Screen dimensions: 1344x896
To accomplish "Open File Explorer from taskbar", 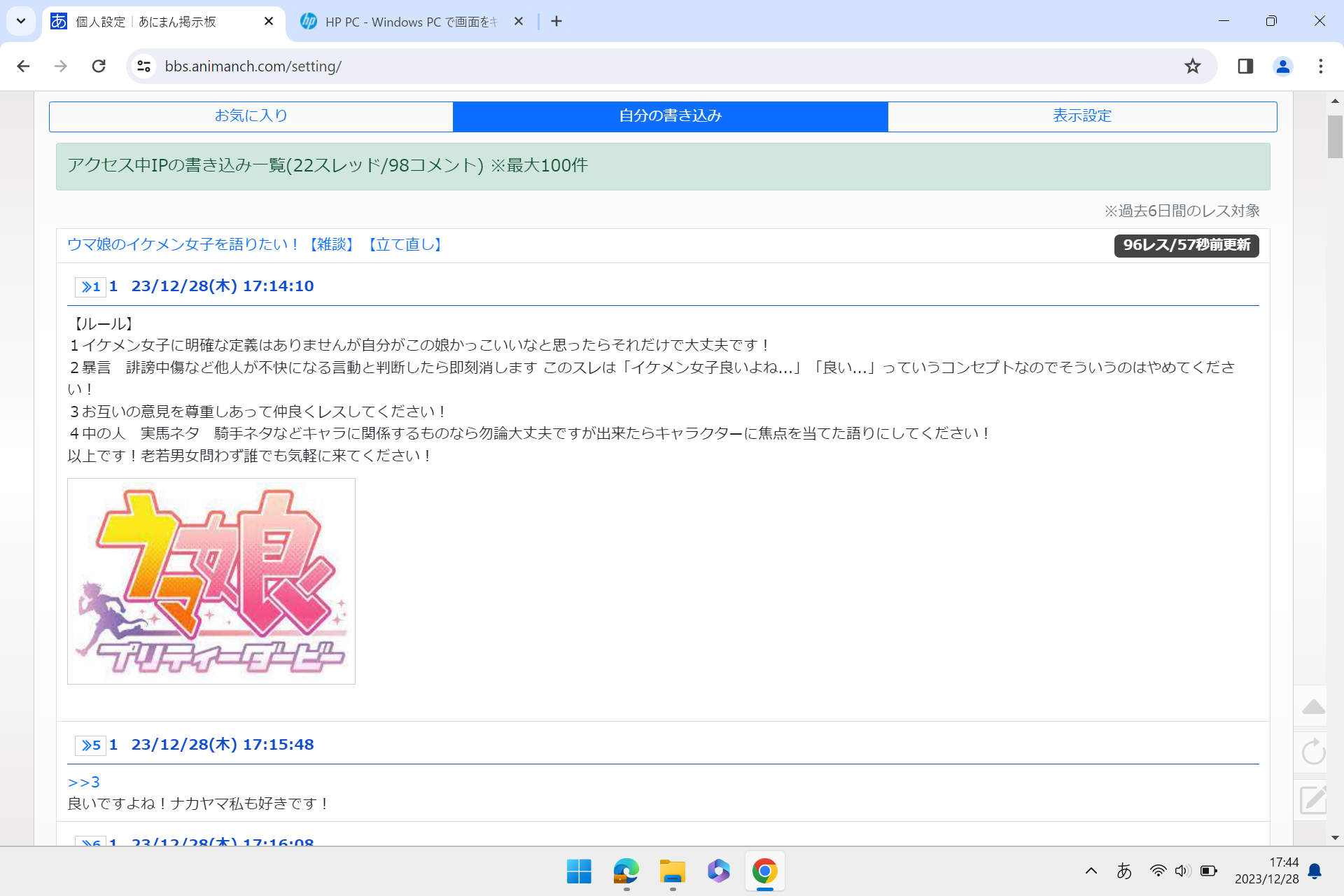I will pos(672,871).
